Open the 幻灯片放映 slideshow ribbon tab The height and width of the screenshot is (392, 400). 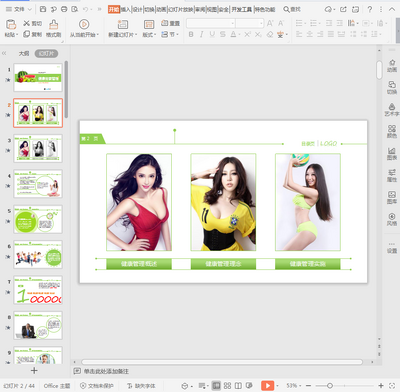pyautogui.click(x=181, y=9)
